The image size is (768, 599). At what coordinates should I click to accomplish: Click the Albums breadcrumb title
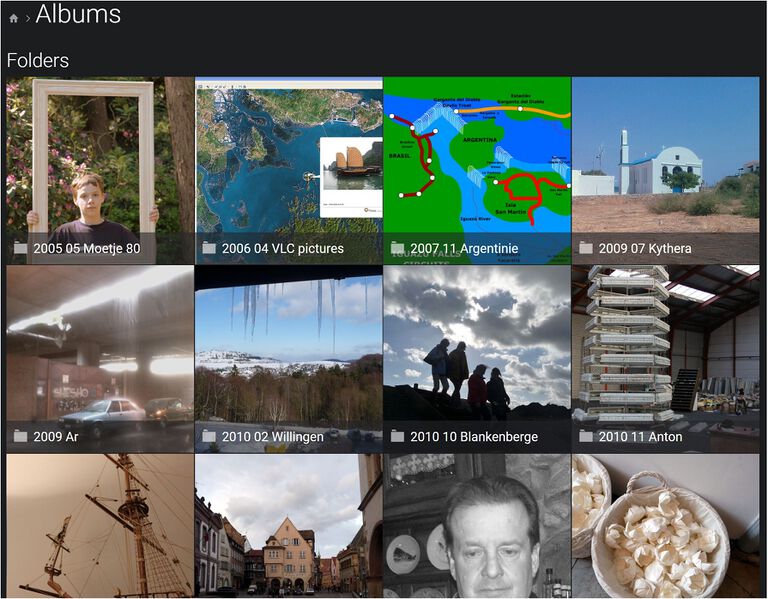78,15
